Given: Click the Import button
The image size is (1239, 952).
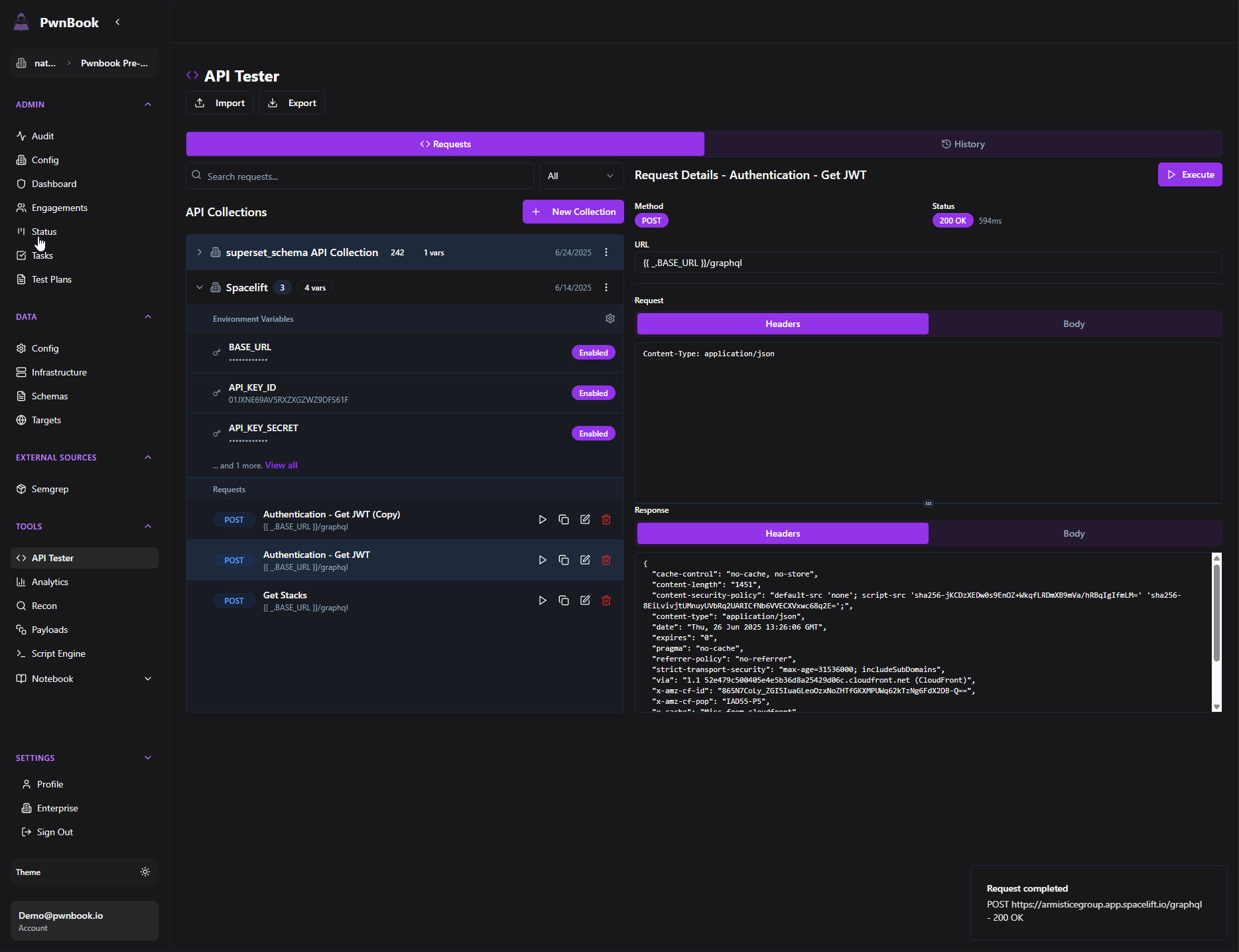Looking at the screenshot, I should [220, 103].
